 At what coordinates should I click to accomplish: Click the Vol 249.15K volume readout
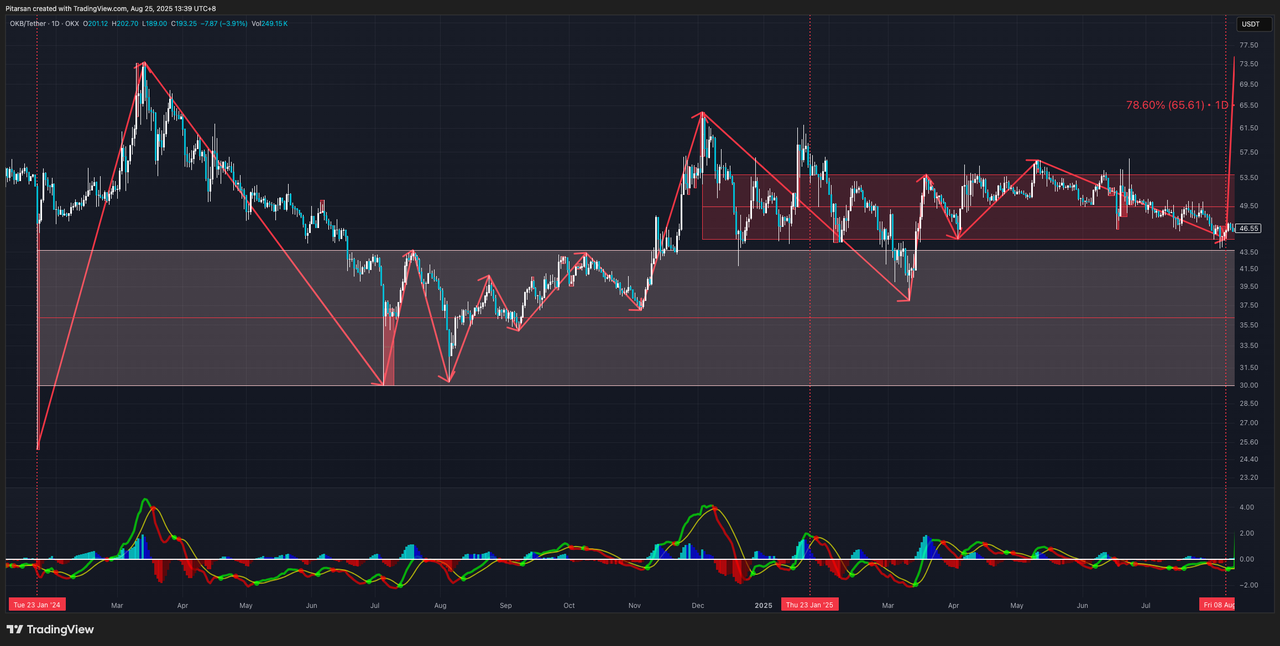(x=268, y=23)
